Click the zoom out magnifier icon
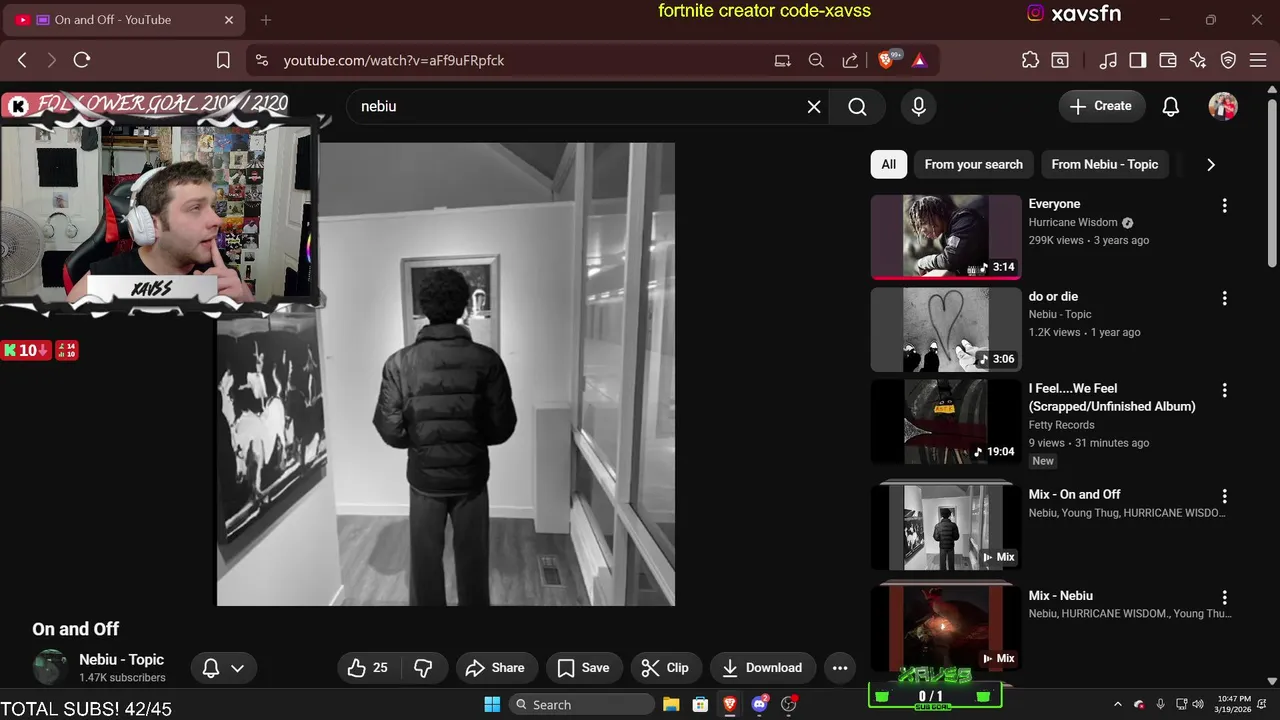Viewport: 1280px width, 720px height. (x=816, y=60)
